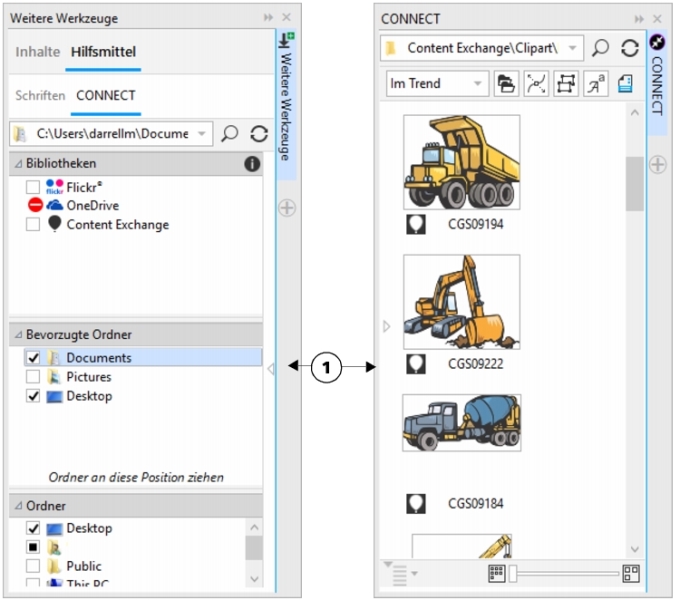680x600 pixels.
Task: Switch to the Inhalte tab
Action: click(x=37, y=52)
